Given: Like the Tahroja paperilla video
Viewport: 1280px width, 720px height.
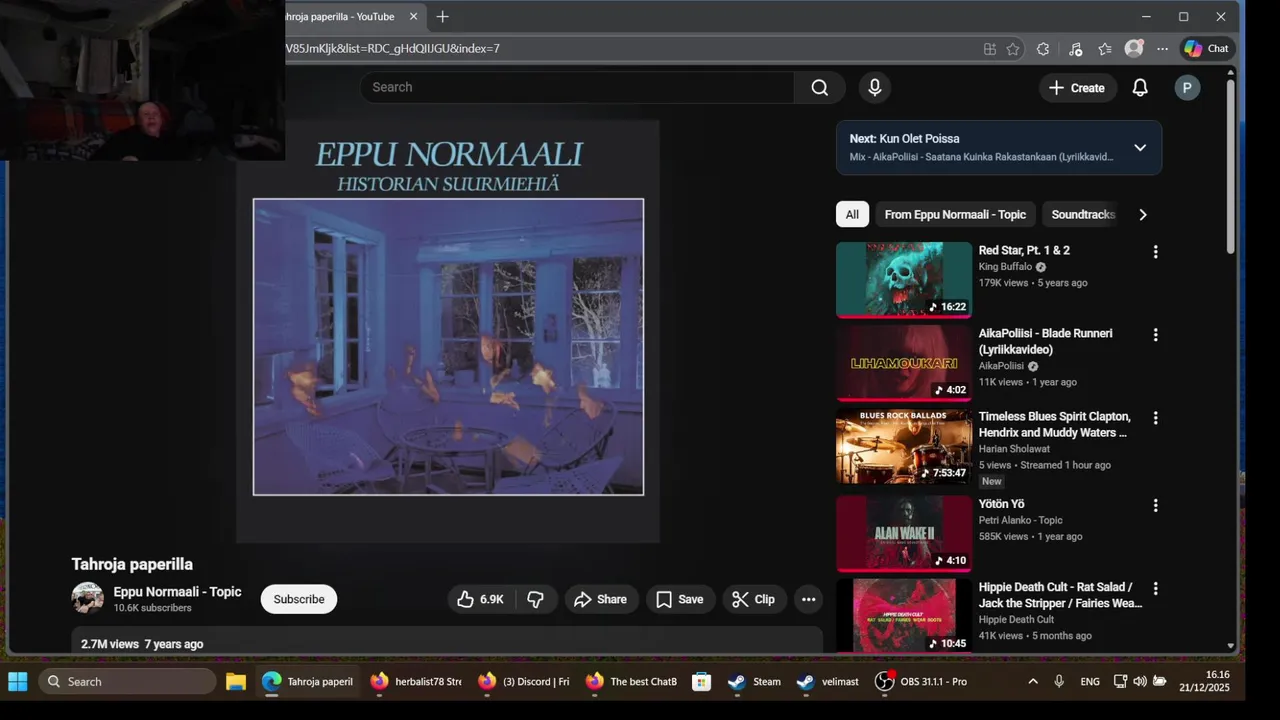Looking at the screenshot, I should pyautogui.click(x=481, y=599).
